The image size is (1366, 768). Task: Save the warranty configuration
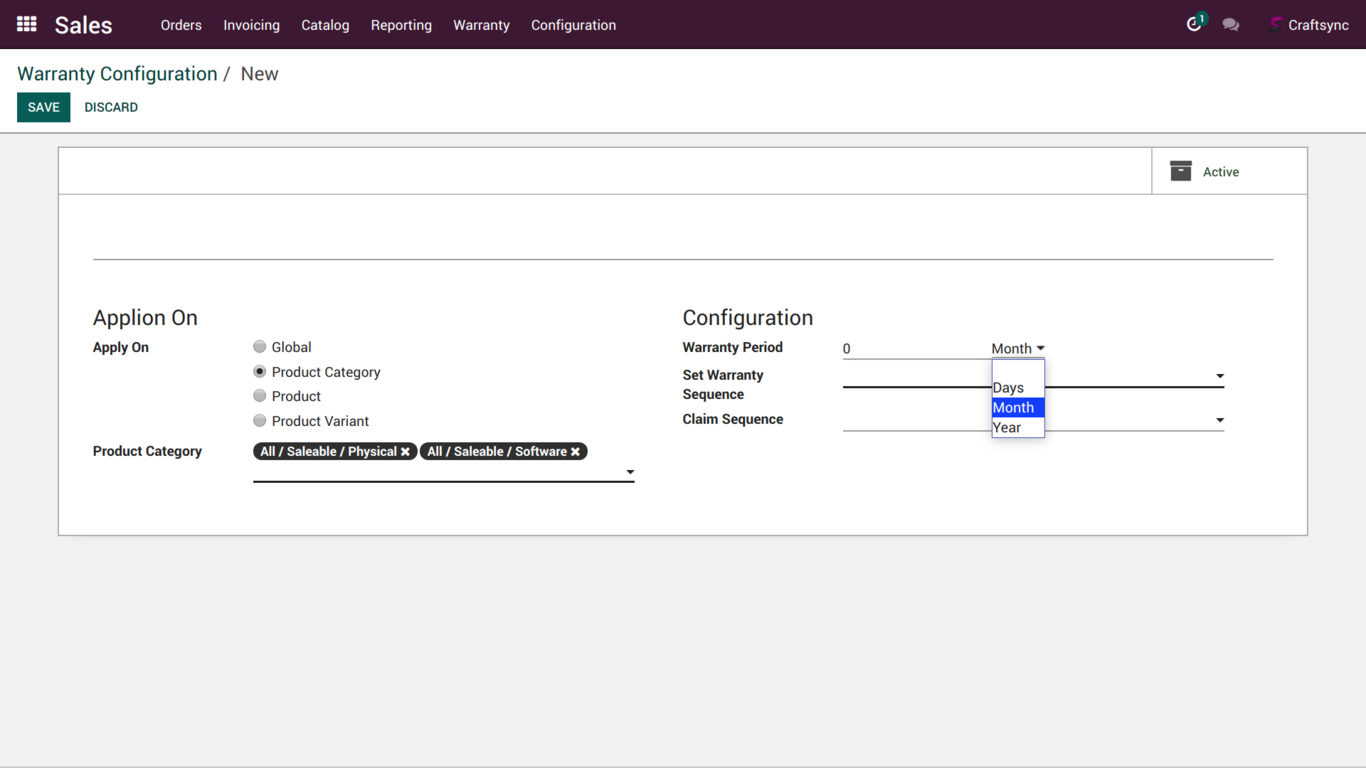click(x=43, y=107)
